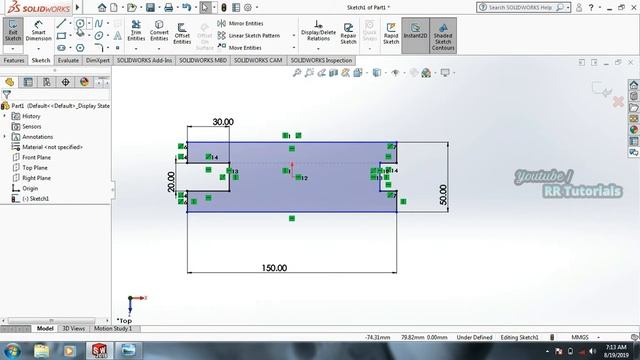Click Mirror Entities

click(x=240, y=23)
